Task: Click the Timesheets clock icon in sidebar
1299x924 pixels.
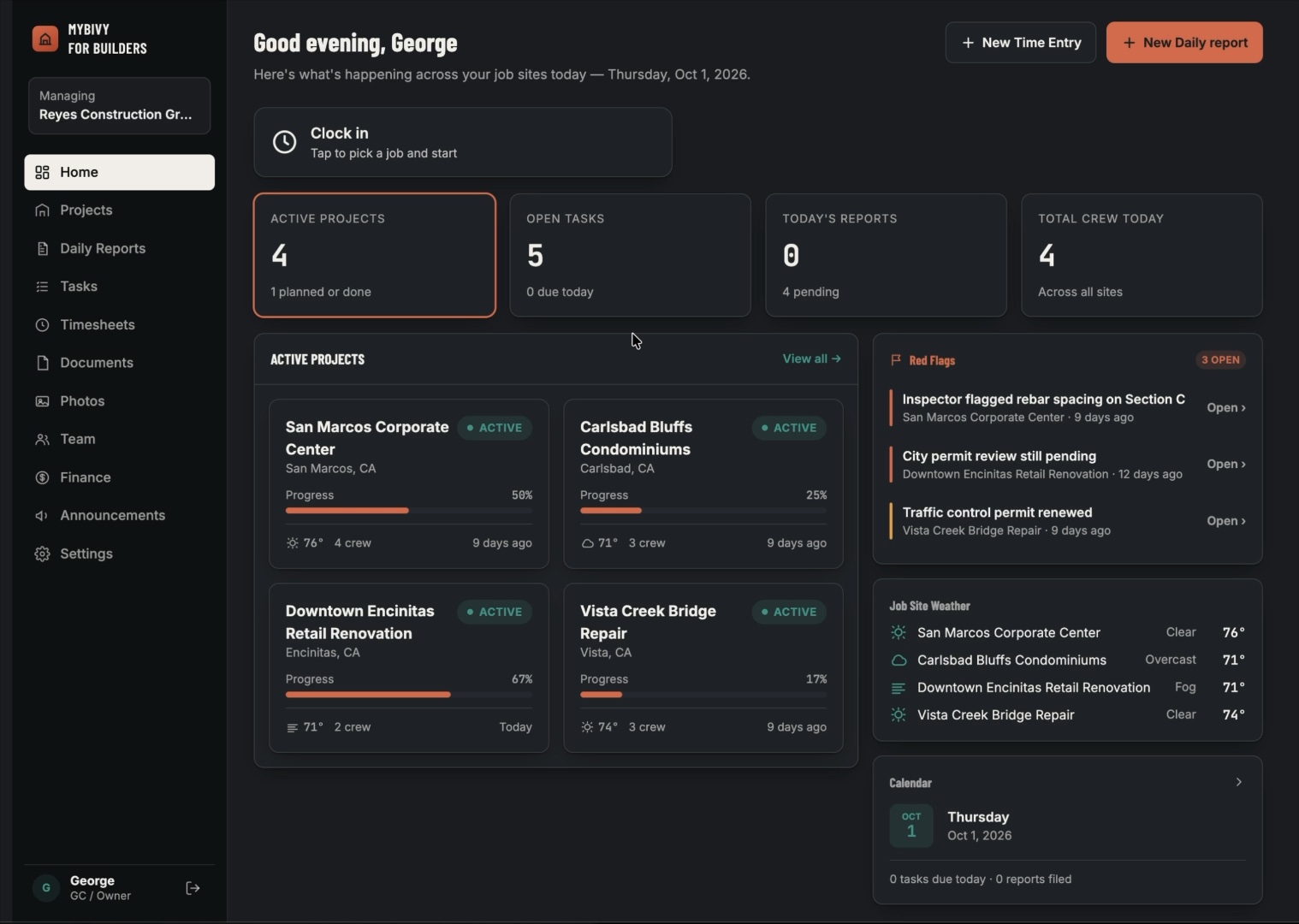Action: point(42,325)
